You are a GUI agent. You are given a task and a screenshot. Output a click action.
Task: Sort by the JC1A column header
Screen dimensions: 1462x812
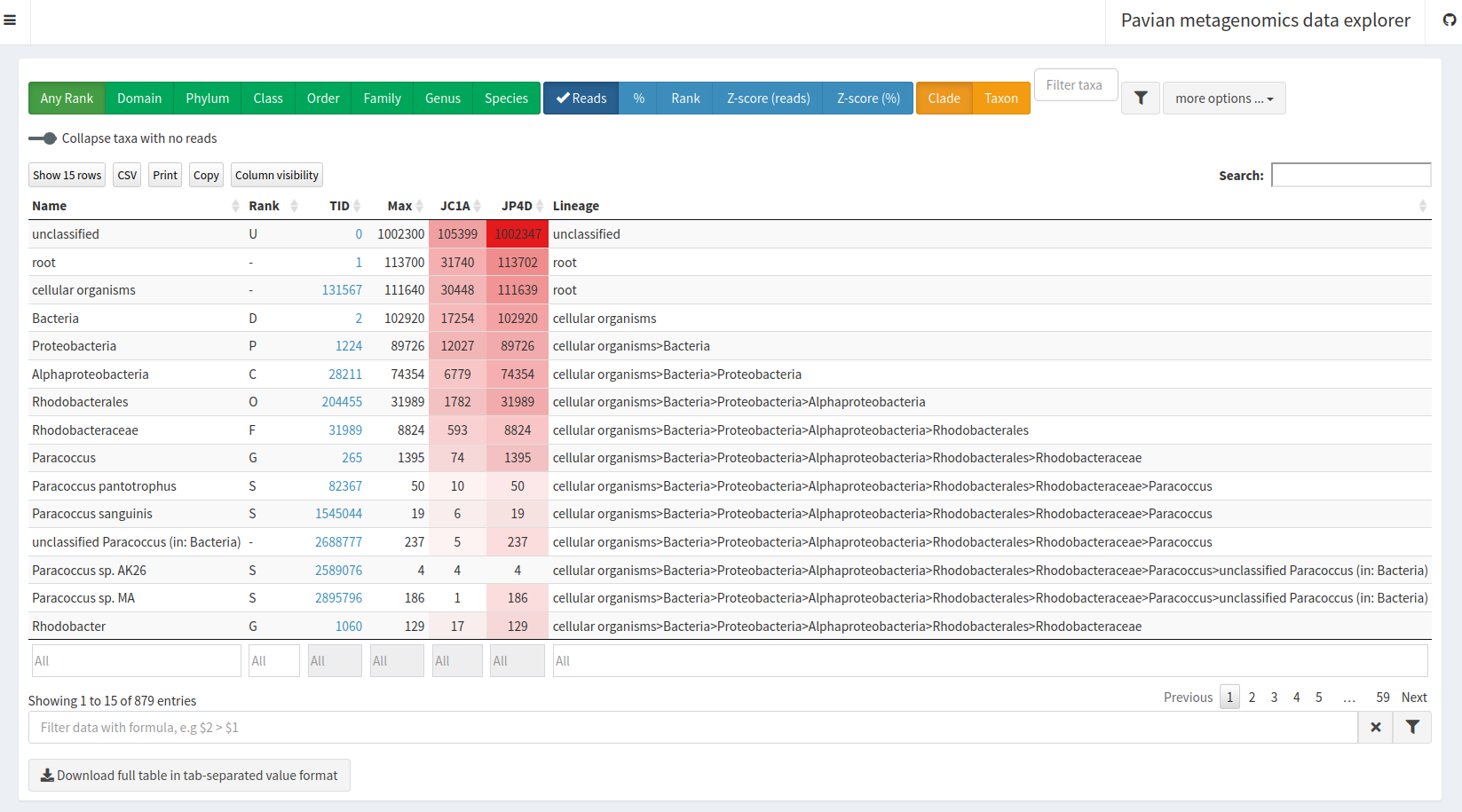pos(456,206)
